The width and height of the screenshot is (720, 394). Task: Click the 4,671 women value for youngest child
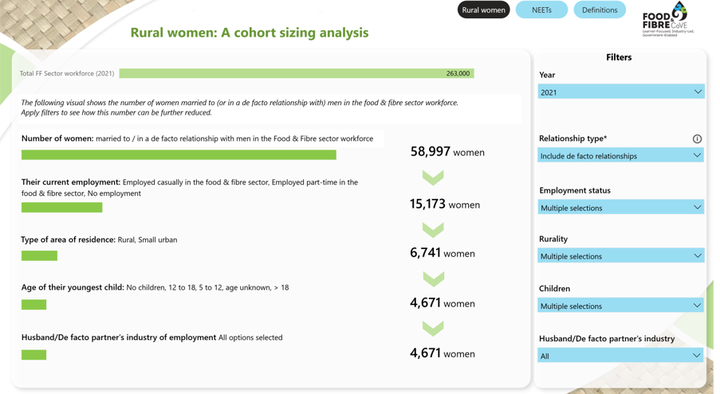coord(442,303)
